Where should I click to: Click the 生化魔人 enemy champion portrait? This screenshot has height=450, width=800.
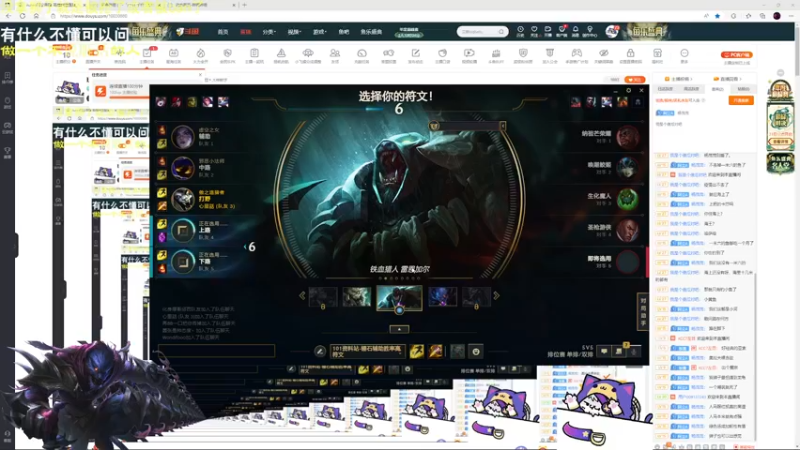point(627,199)
